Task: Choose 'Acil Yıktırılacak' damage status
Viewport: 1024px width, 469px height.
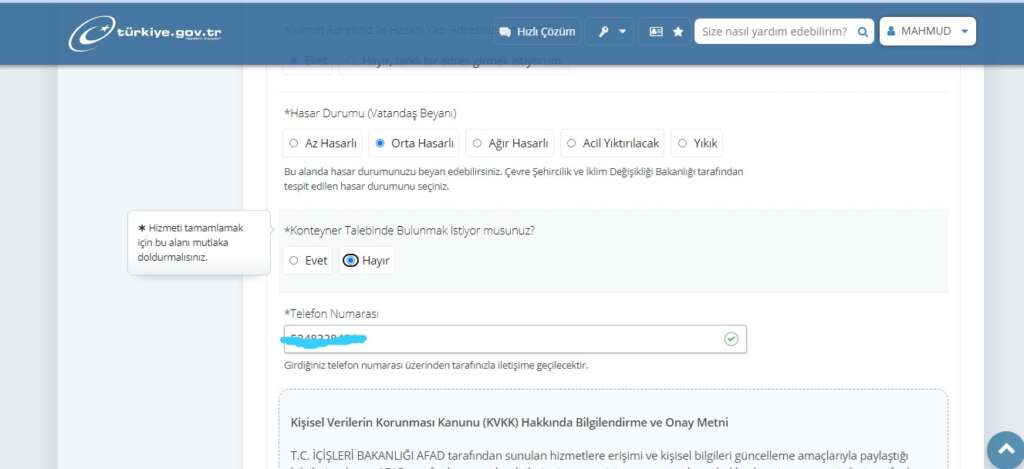Action: coord(612,143)
